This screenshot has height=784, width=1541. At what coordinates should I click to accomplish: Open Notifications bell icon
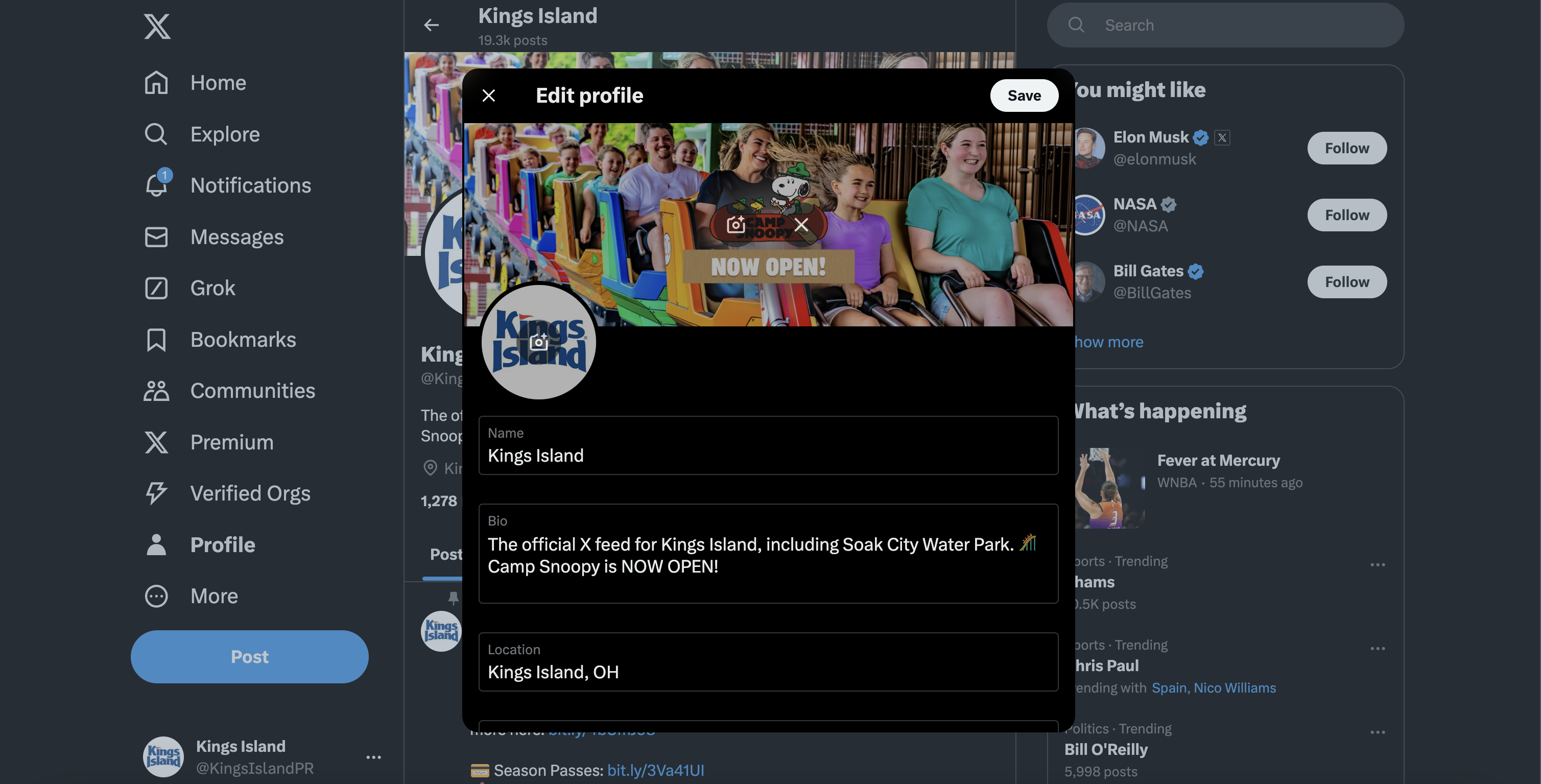point(156,185)
